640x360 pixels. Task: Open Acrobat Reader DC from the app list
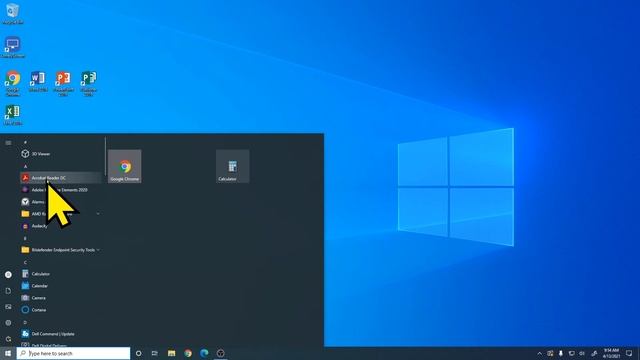point(61,178)
